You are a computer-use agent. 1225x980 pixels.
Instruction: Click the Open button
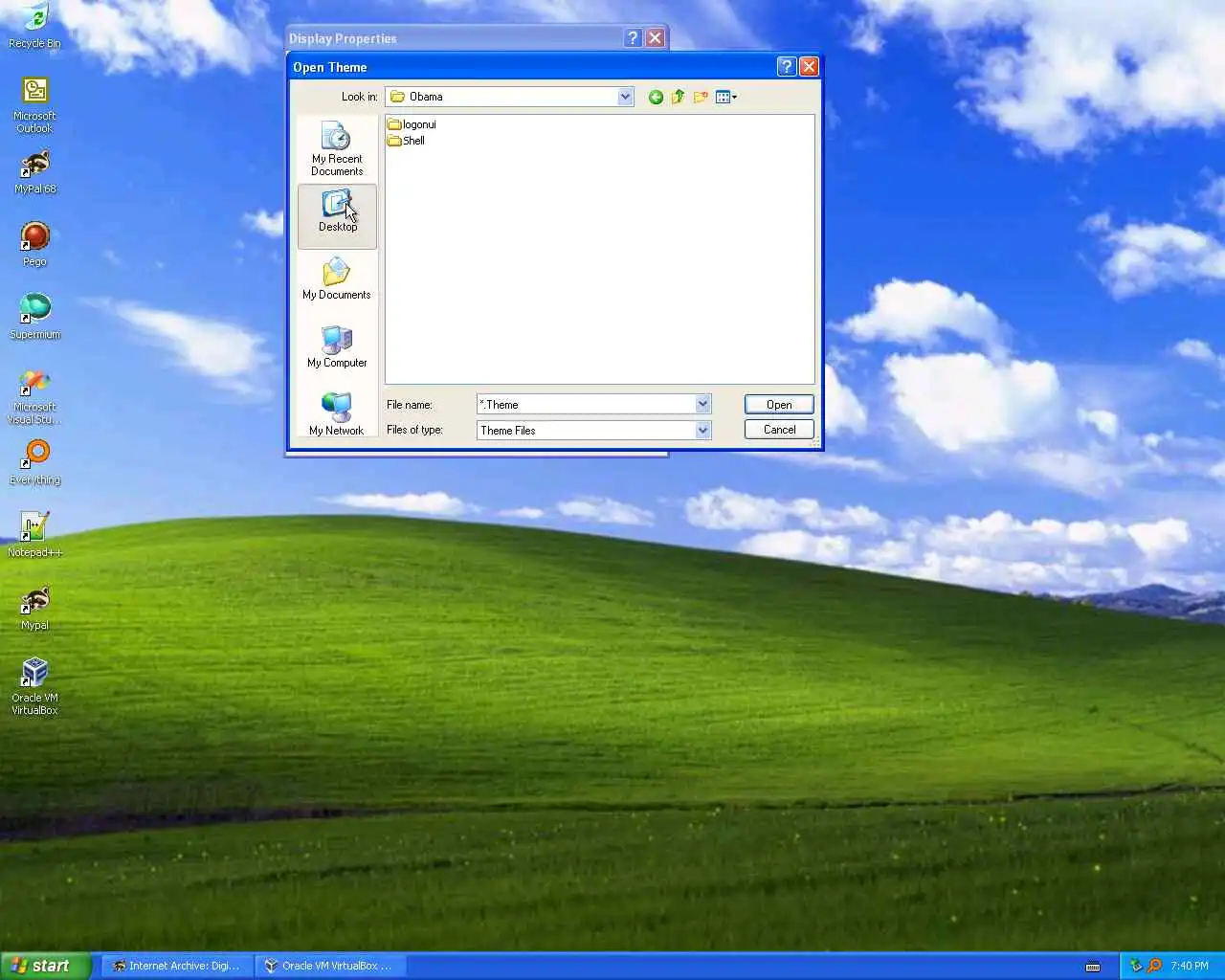pos(779,405)
